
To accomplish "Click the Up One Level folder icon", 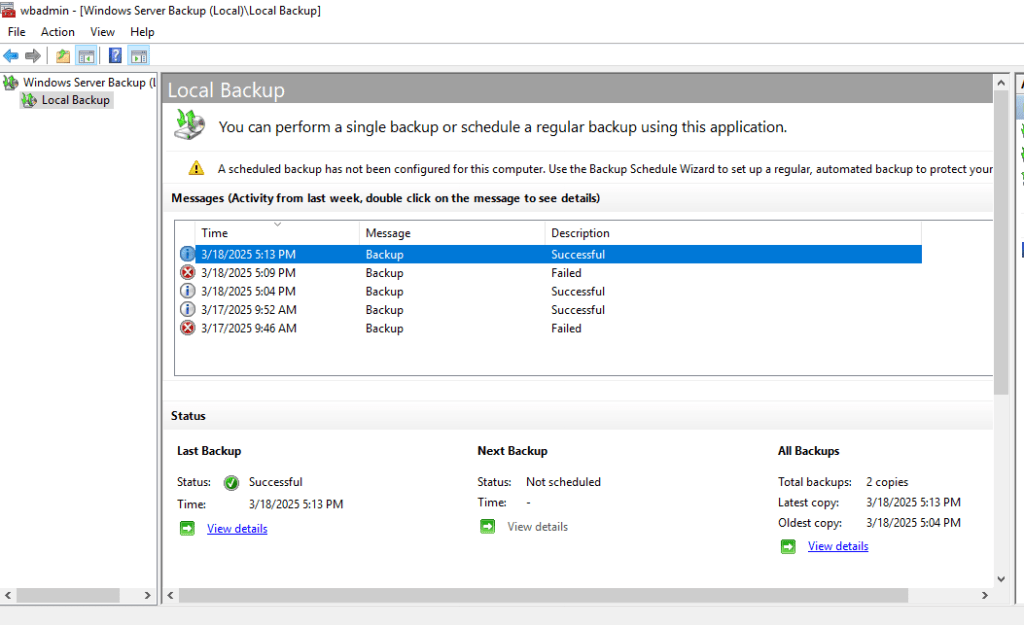I will [63, 56].
